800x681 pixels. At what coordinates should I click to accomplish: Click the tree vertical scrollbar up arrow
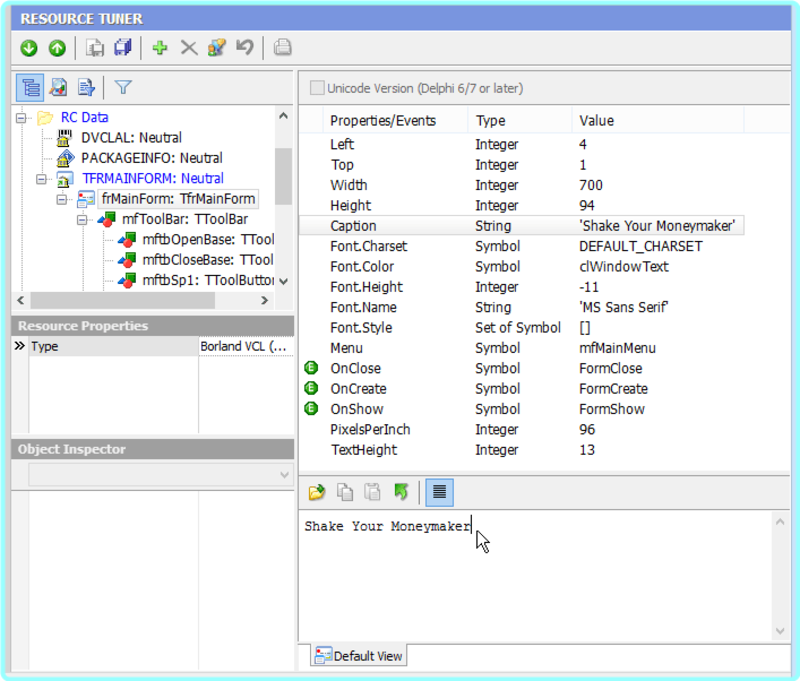click(284, 116)
